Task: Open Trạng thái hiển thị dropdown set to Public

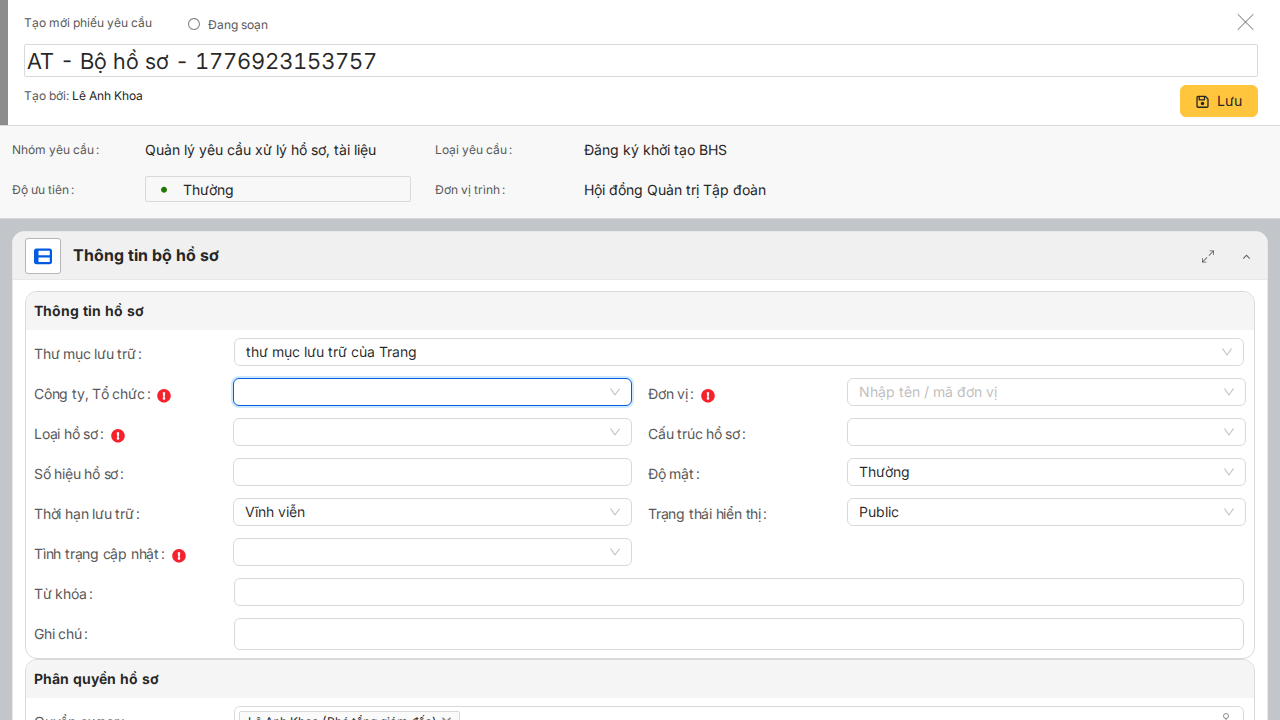Action: [1045, 512]
